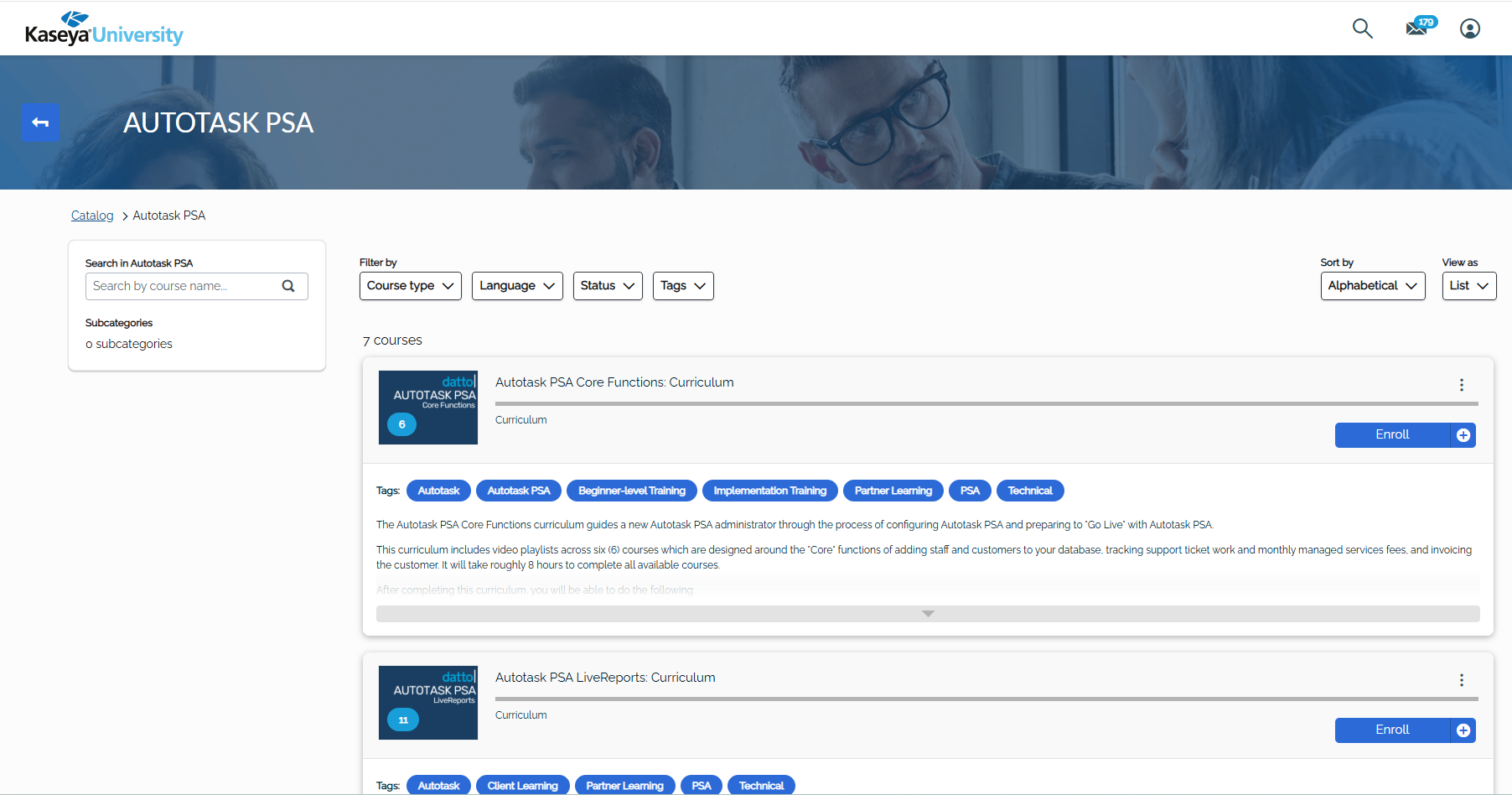Enroll in Autotask PSA LiveReports Curriculum
Viewport: 1512px width, 795px height.
click(1391, 730)
